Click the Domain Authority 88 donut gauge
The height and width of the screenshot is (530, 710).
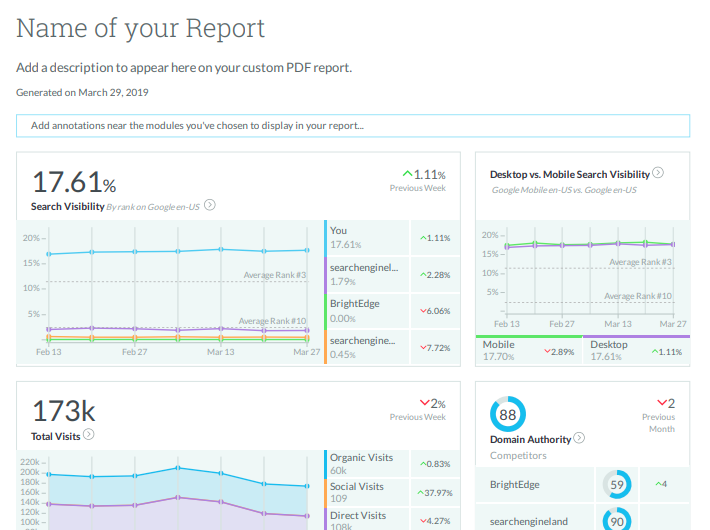[x=507, y=414]
